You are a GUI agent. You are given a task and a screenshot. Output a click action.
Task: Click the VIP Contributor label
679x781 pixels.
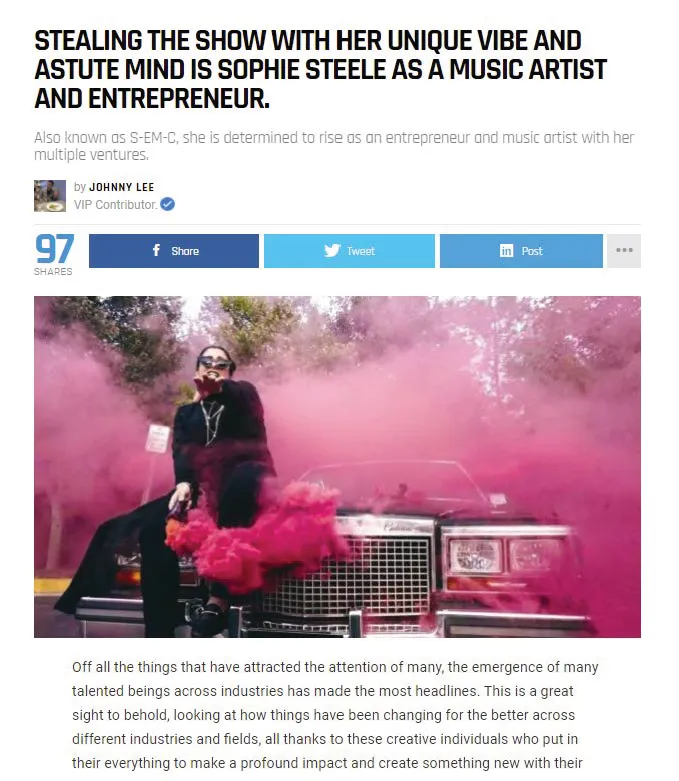coord(116,205)
